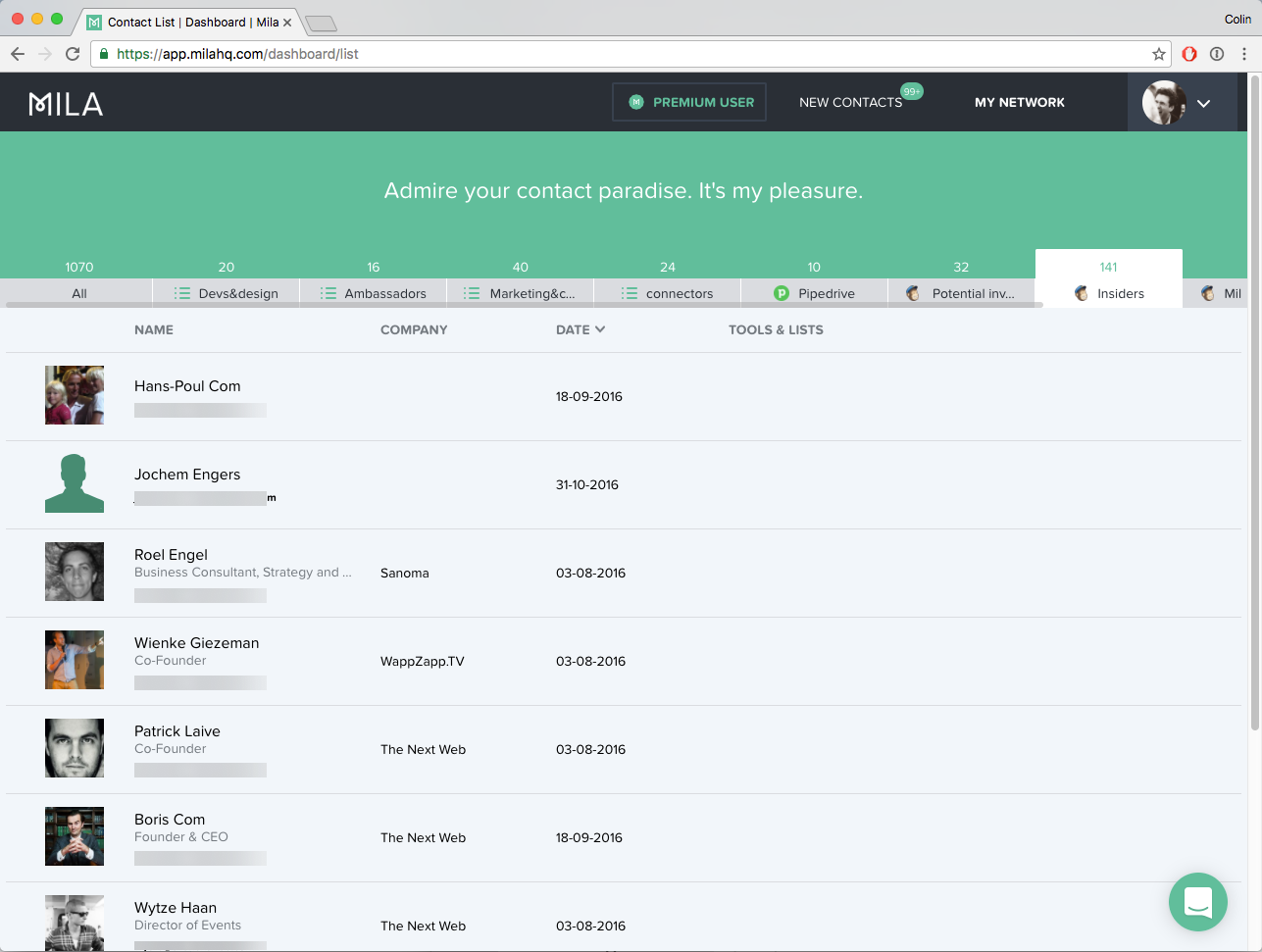Click Roel Engel's photo
1262x952 pixels.
[x=75, y=572]
